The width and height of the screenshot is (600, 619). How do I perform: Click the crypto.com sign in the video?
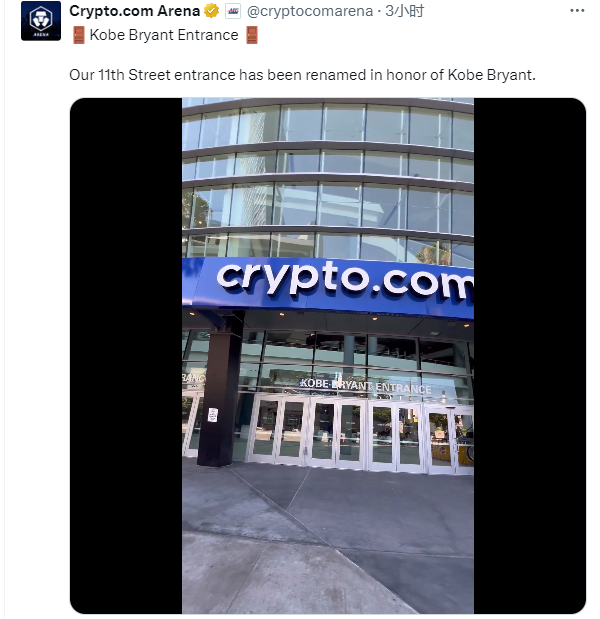(345, 279)
